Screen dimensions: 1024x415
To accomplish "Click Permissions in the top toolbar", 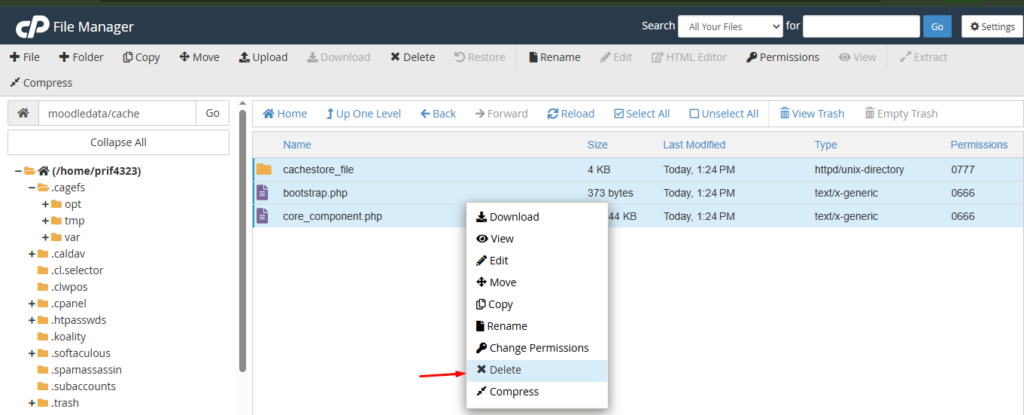I will click(x=782, y=58).
